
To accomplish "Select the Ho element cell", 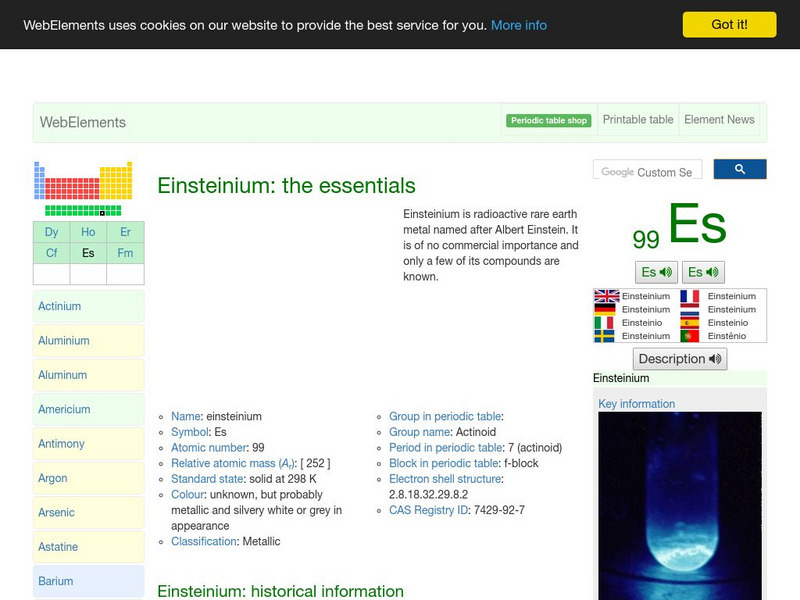I will 88,232.
